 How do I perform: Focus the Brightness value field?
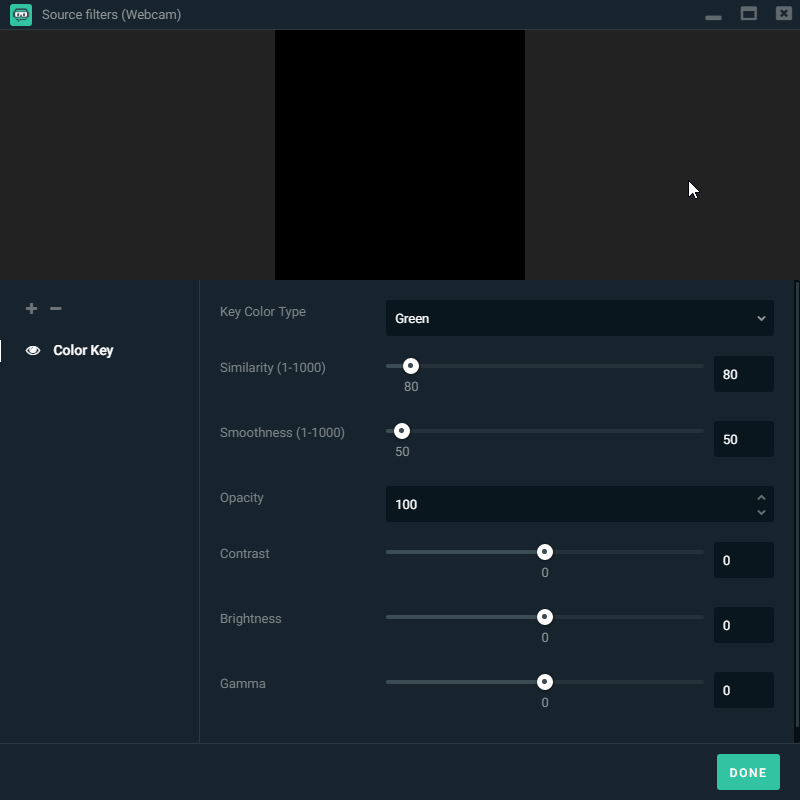pos(743,625)
